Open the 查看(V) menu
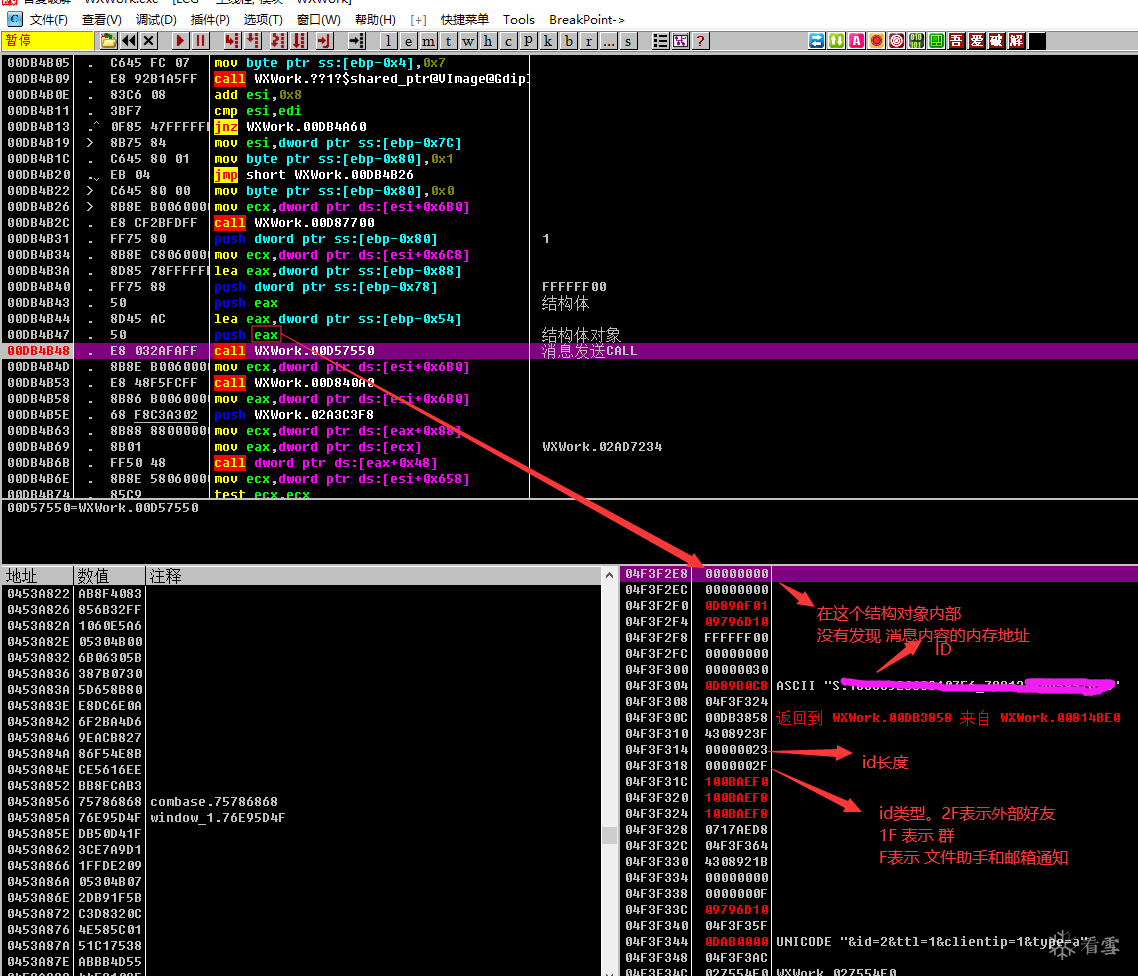Image resolution: width=1138 pixels, height=976 pixels. point(102,20)
